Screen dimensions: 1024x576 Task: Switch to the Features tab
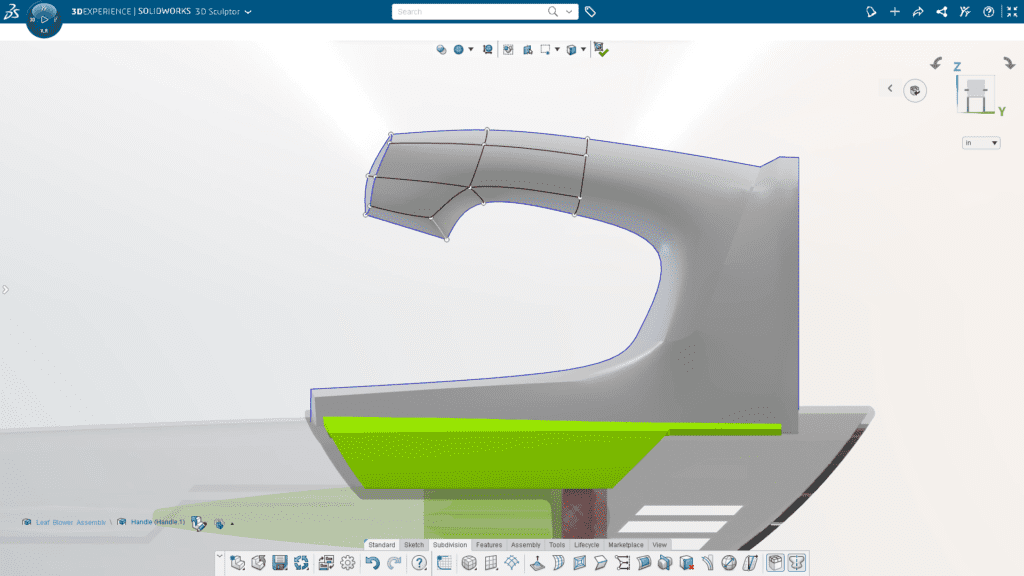point(489,545)
